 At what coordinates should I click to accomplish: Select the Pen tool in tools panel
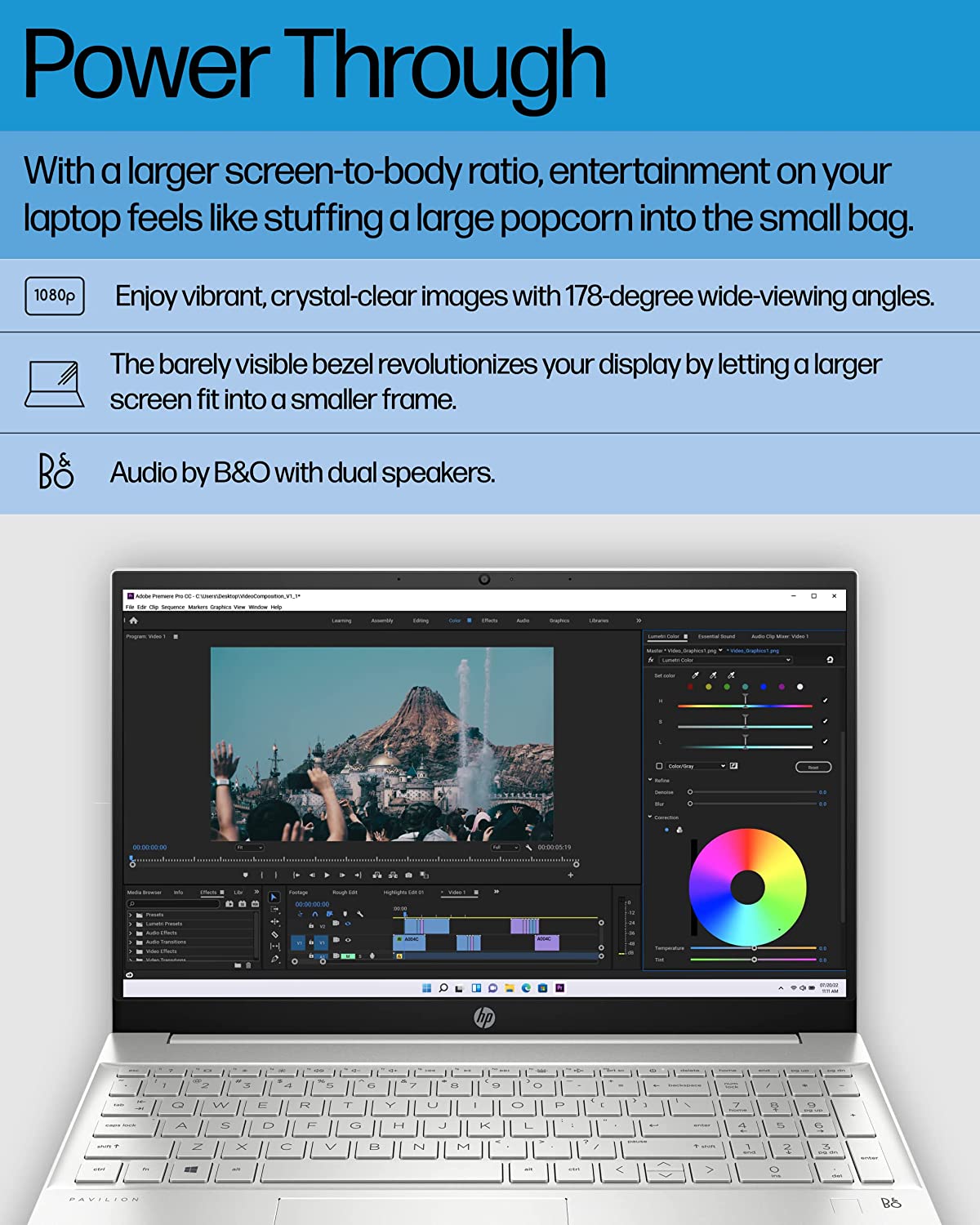coord(274,959)
